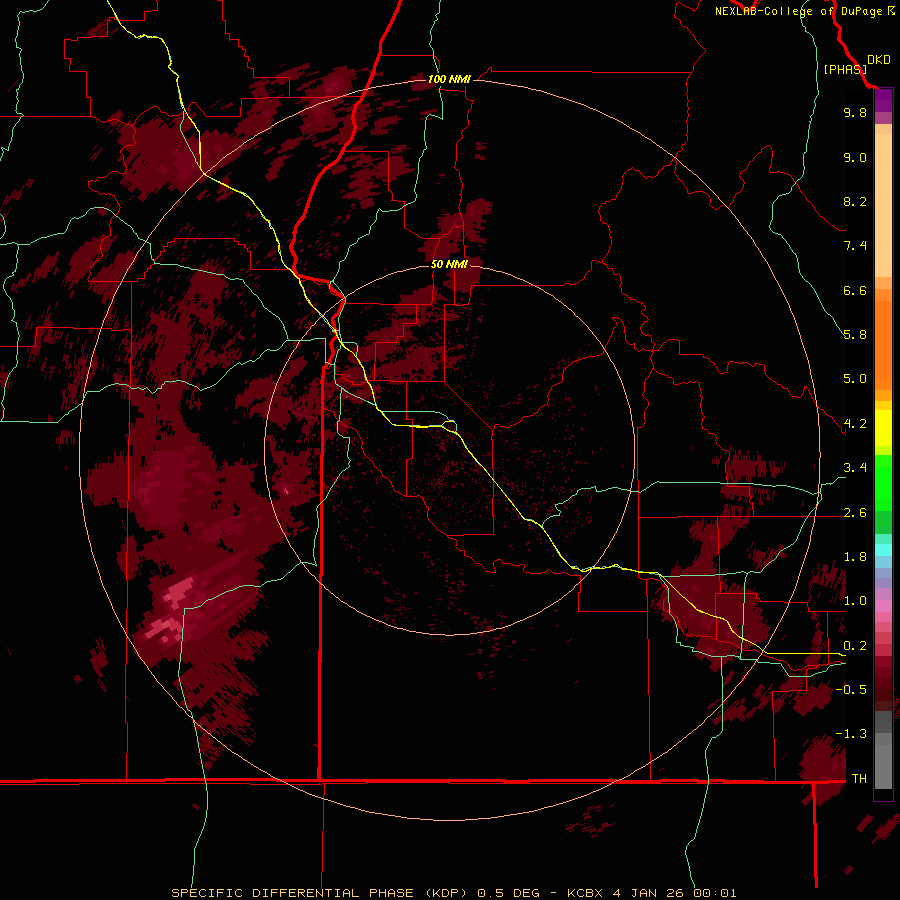Click the -1.3 scale value

851,735
